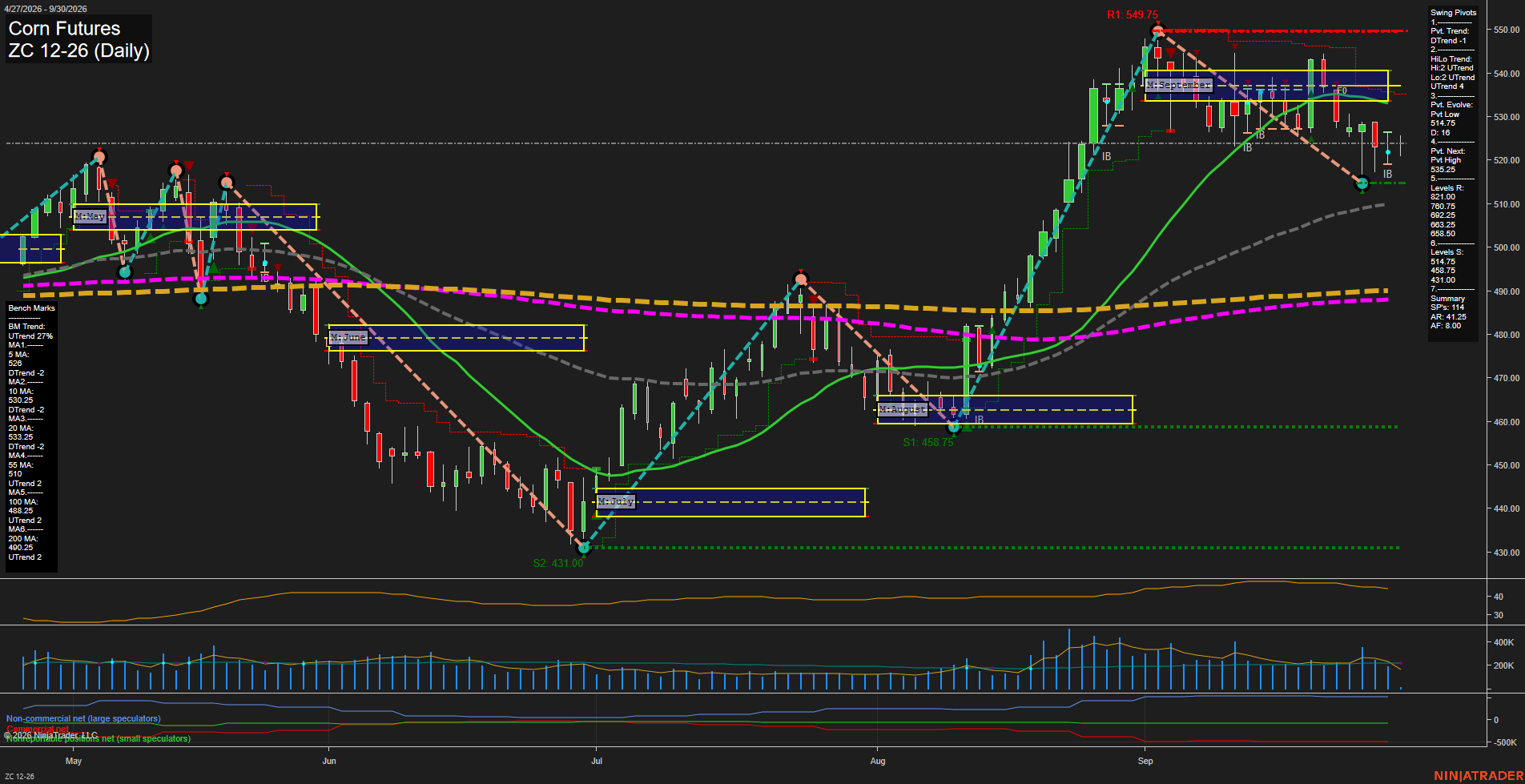Select the Sep label on the time axis
This screenshot has width=1525, height=784.
tap(1145, 762)
